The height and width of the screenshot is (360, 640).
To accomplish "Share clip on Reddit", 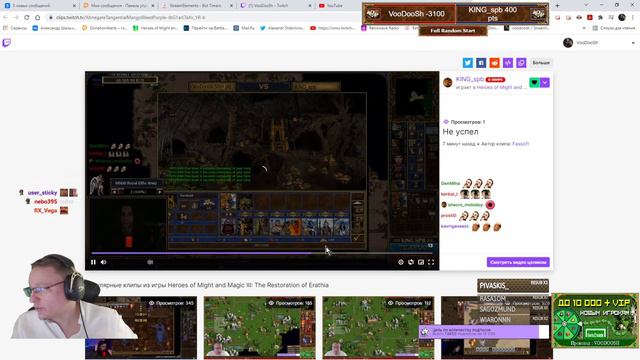I will click(494, 62).
